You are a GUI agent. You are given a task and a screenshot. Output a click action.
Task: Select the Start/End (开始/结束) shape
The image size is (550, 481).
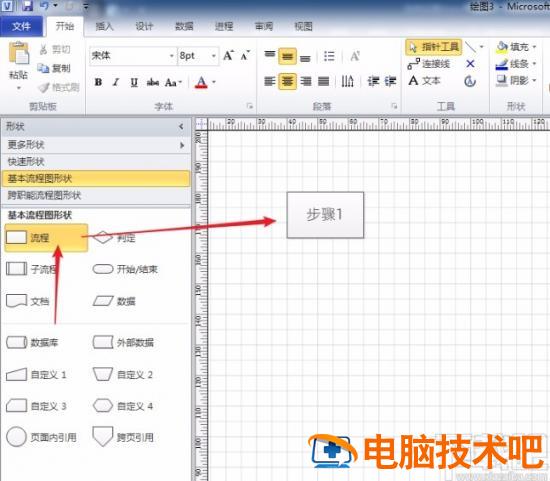click(x=125, y=269)
